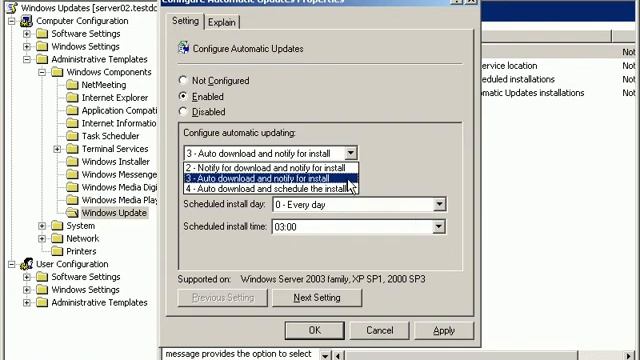
Task: Select the Enabled radio button
Action: click(183, 96)
